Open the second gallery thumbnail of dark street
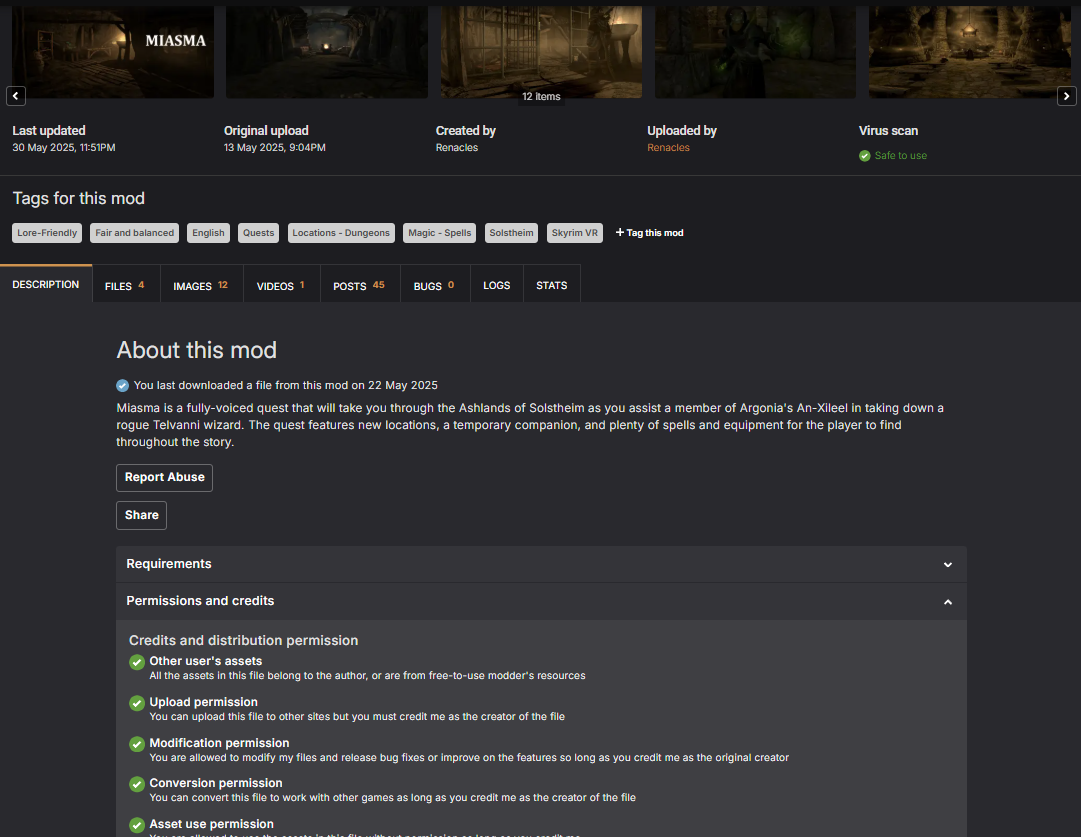This screenshot has height=837, width=1081. pyautogui.click(x=327, y=52)
